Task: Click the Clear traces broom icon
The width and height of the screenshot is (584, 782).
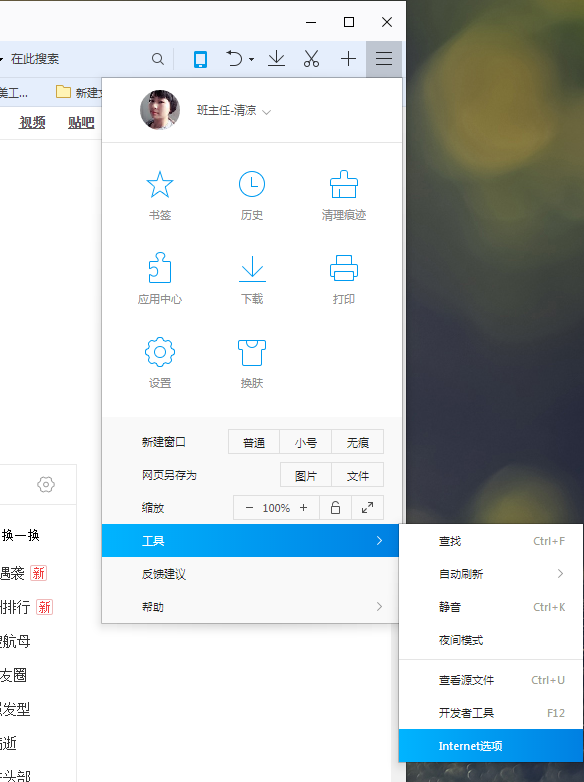Action: pyautogui.click(x=344, y=185)
